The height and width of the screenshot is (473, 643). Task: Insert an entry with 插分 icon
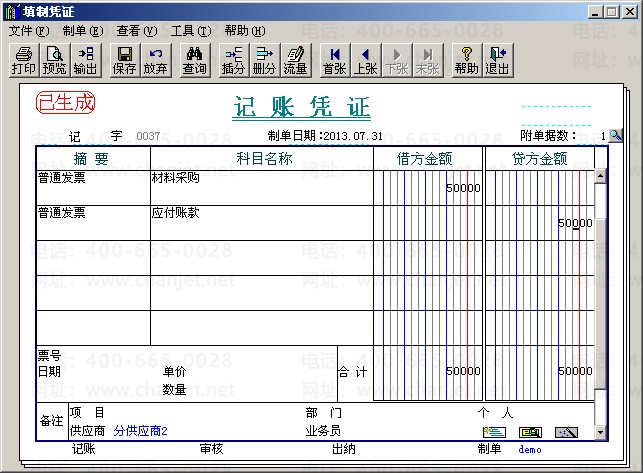233,61
